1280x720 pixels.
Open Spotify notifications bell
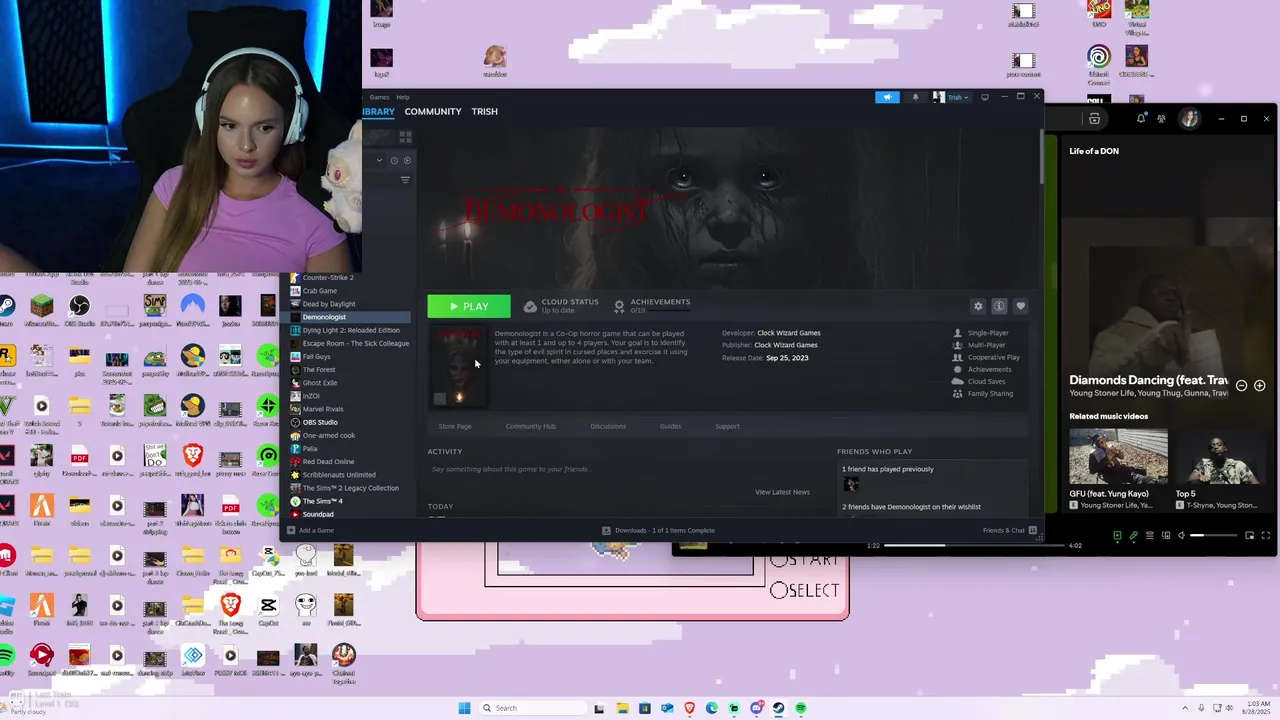click(x=1141, y=119)
